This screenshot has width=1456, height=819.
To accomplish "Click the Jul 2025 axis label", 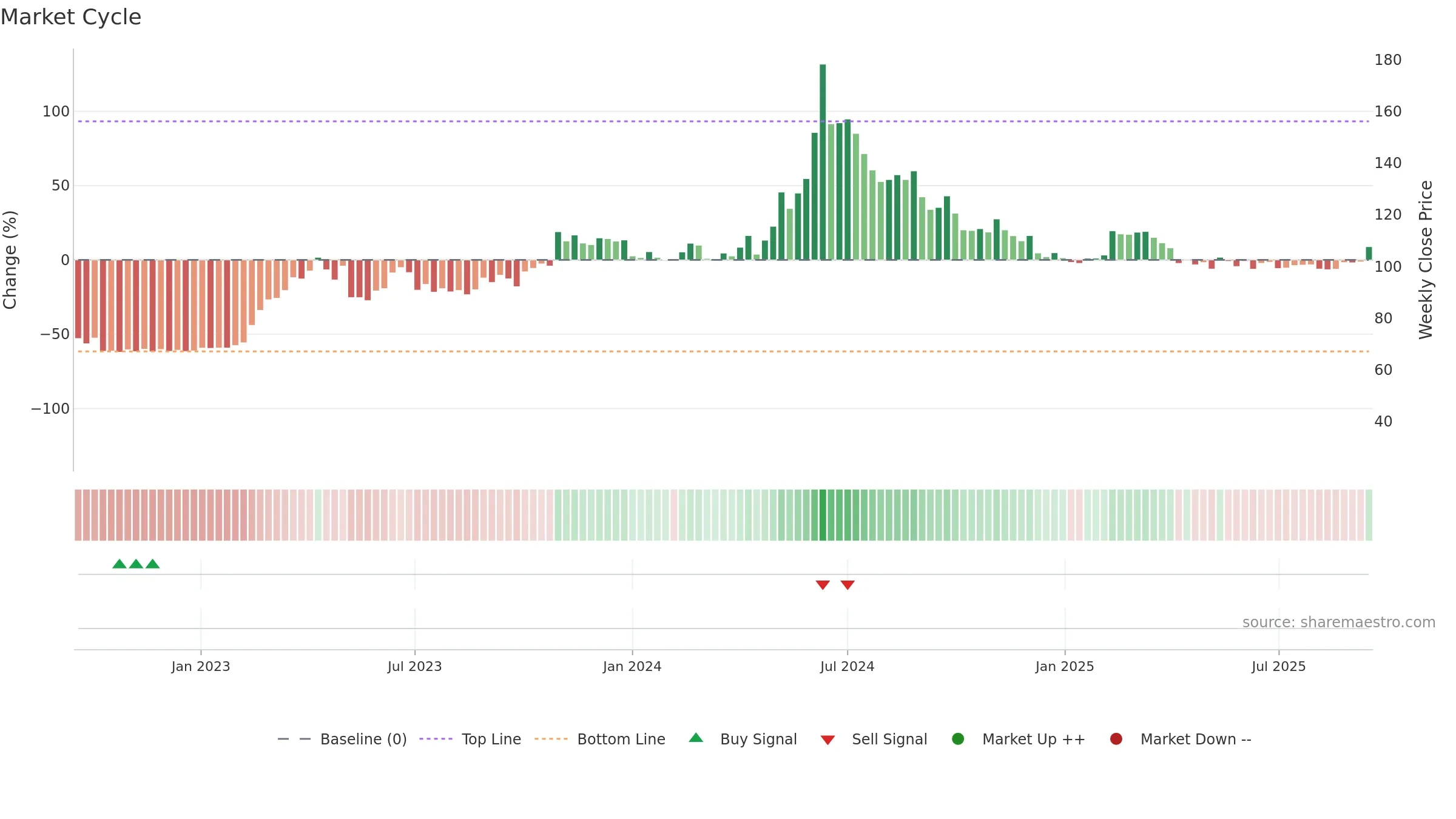I will (x=1279, y=667).
